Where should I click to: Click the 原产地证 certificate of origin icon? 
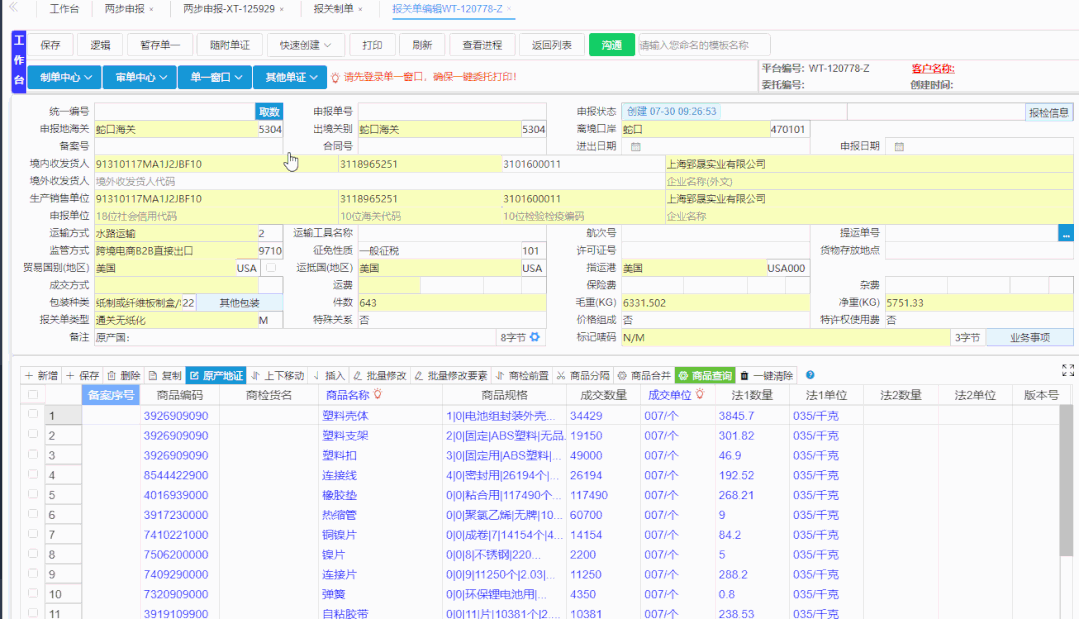pos(218,376)
